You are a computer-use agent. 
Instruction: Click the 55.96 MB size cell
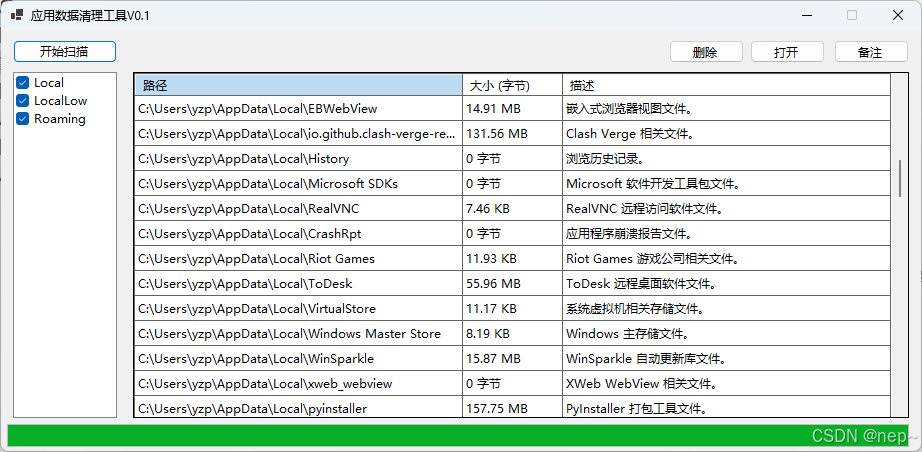[x=512, y=283]
